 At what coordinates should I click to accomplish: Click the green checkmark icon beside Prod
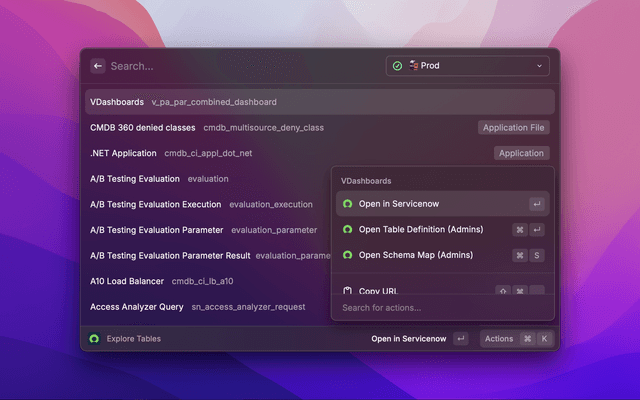[397, 66]
